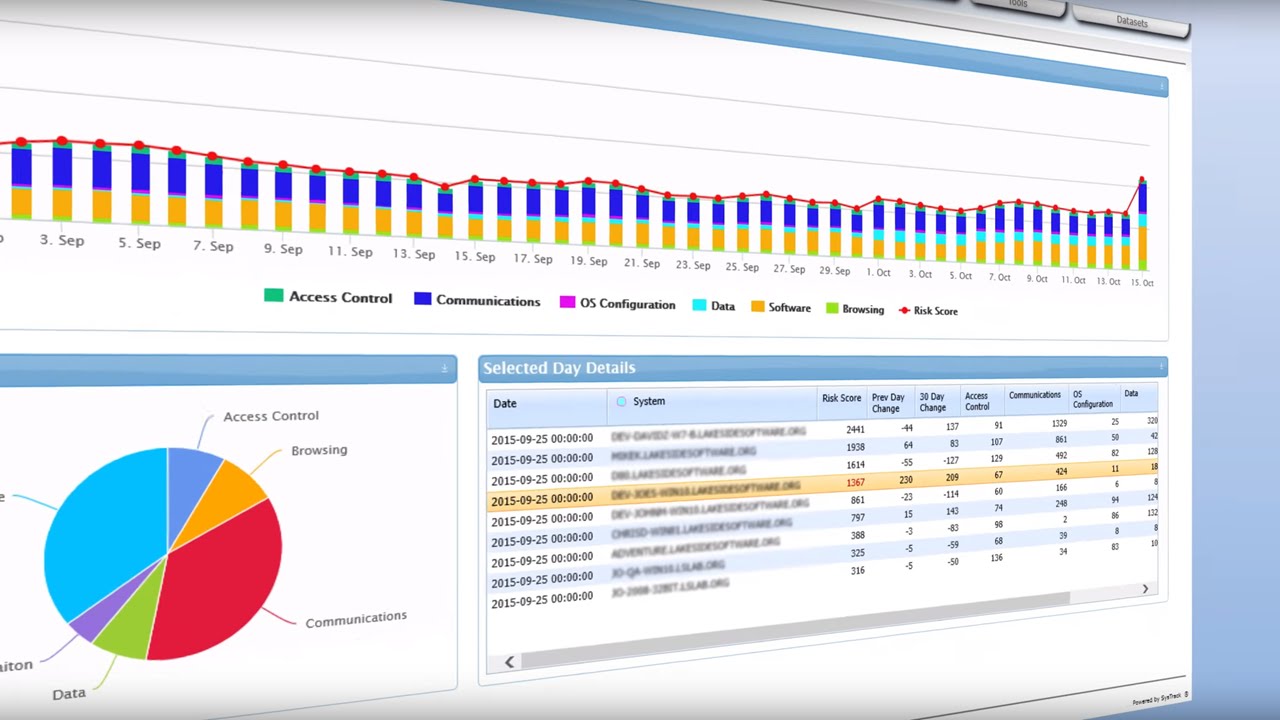The width and height of the screenshot is (1280, 720).
Task: Click the Data legend cyan square
Action: 699,305
